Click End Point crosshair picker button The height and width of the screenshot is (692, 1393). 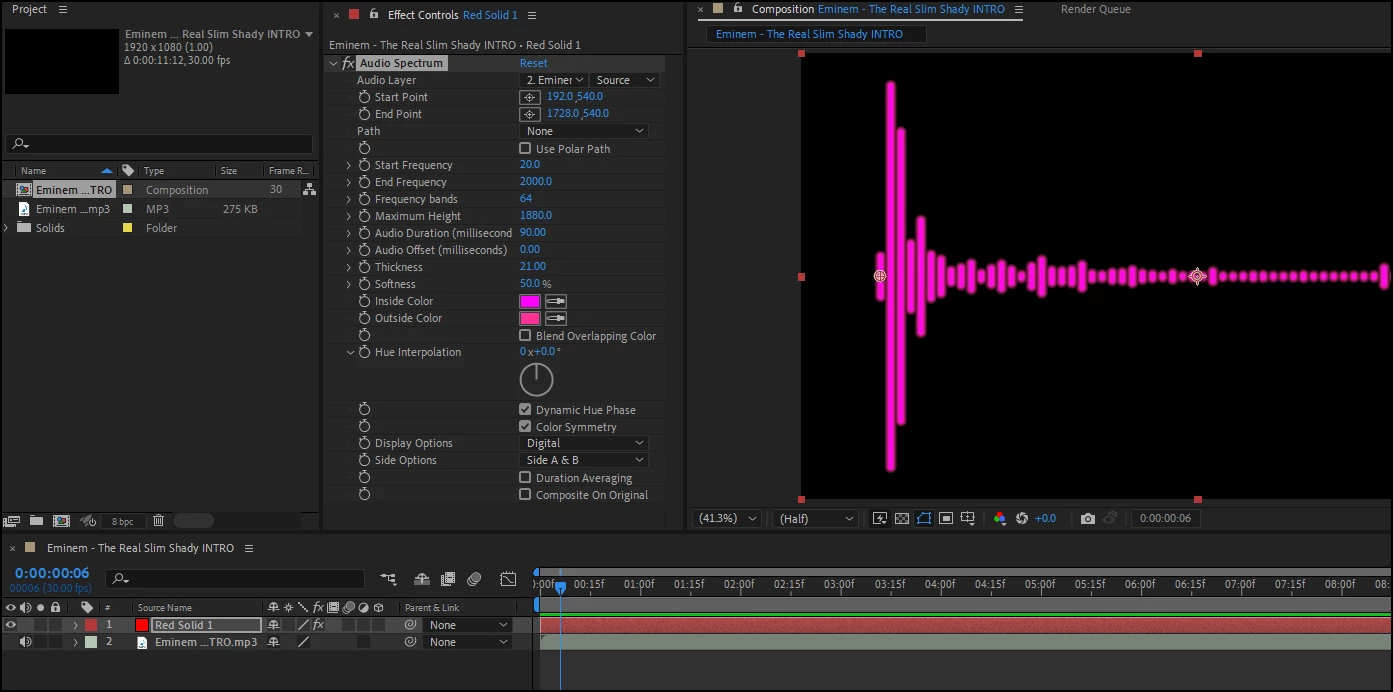tap(530, 114)
